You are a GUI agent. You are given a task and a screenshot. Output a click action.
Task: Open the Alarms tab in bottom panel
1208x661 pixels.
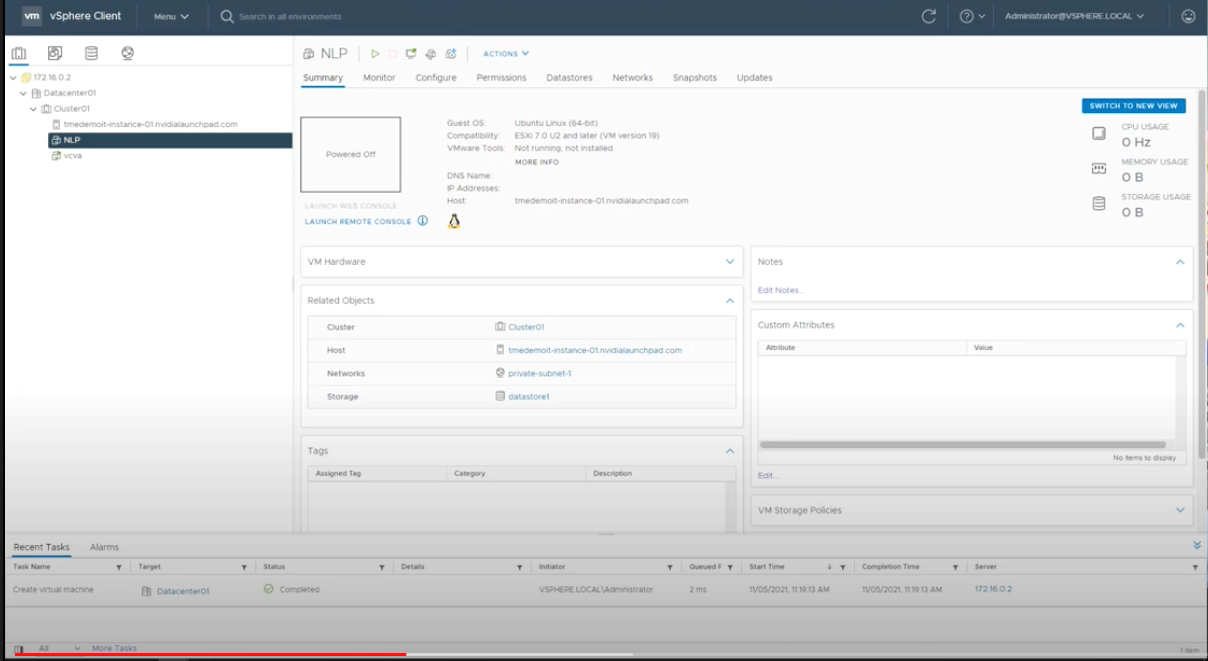(104, 547)
